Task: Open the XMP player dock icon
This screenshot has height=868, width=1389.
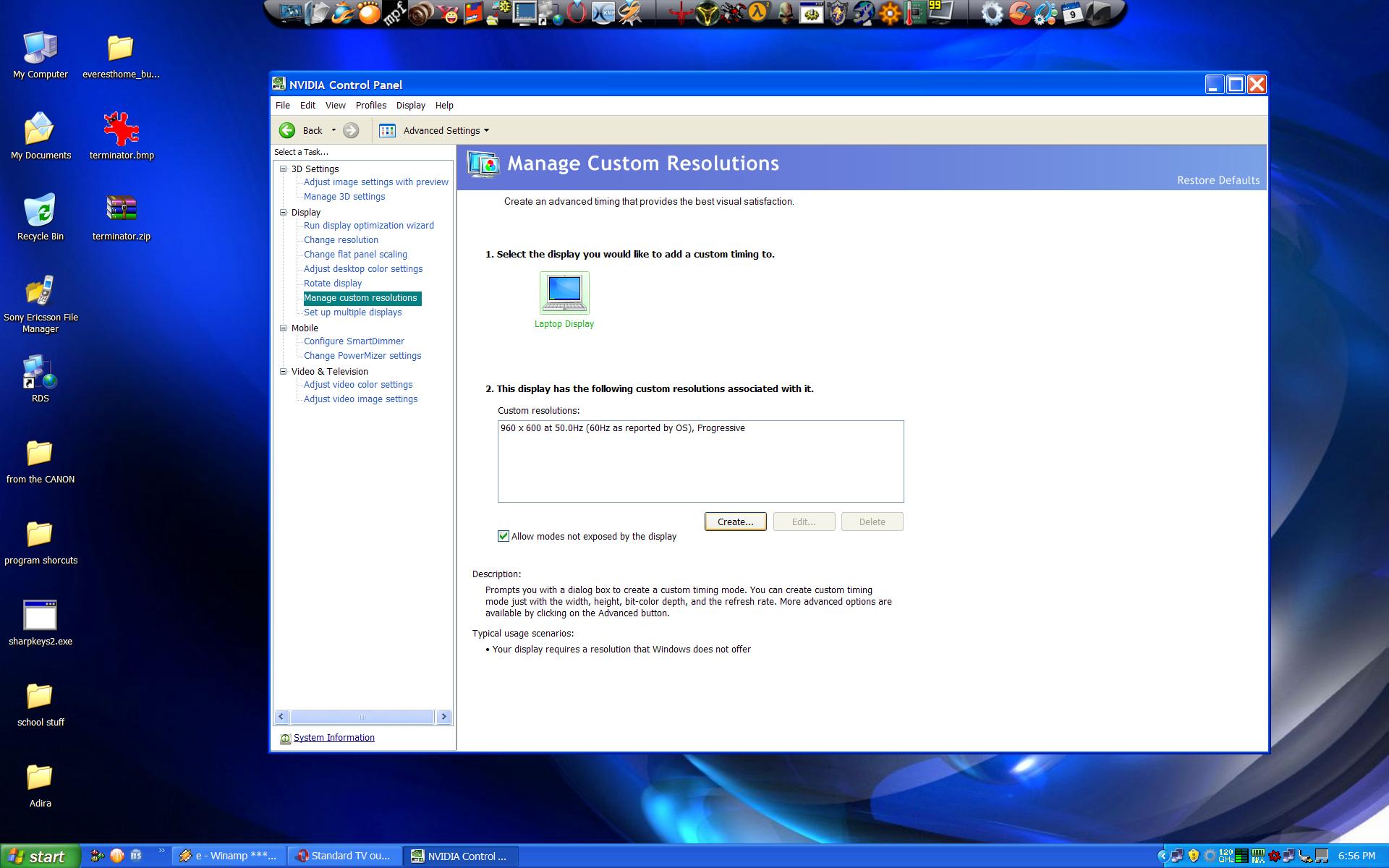Action: (x=603, y=13)
